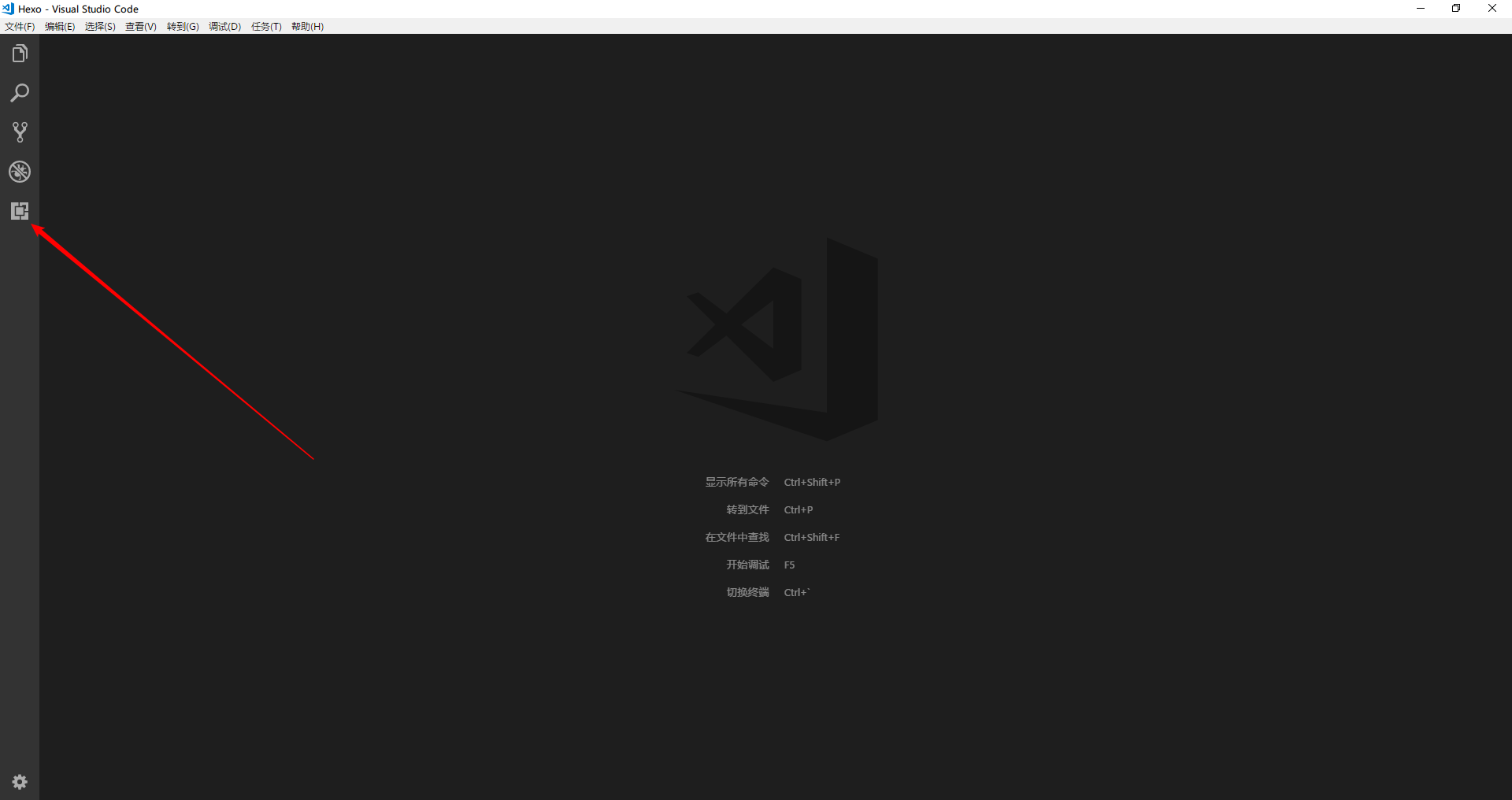Click the Manage gear icon
This screenshot has width=1512, height=800.
[x=20, y=782]
